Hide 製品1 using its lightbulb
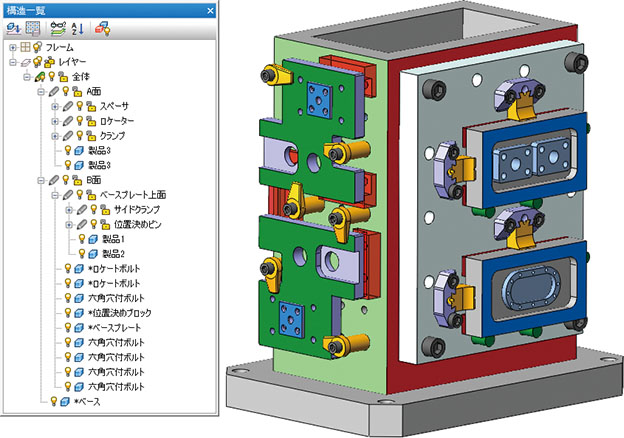The height and width of the screenshot is (438, 624). tap(81, 240)
